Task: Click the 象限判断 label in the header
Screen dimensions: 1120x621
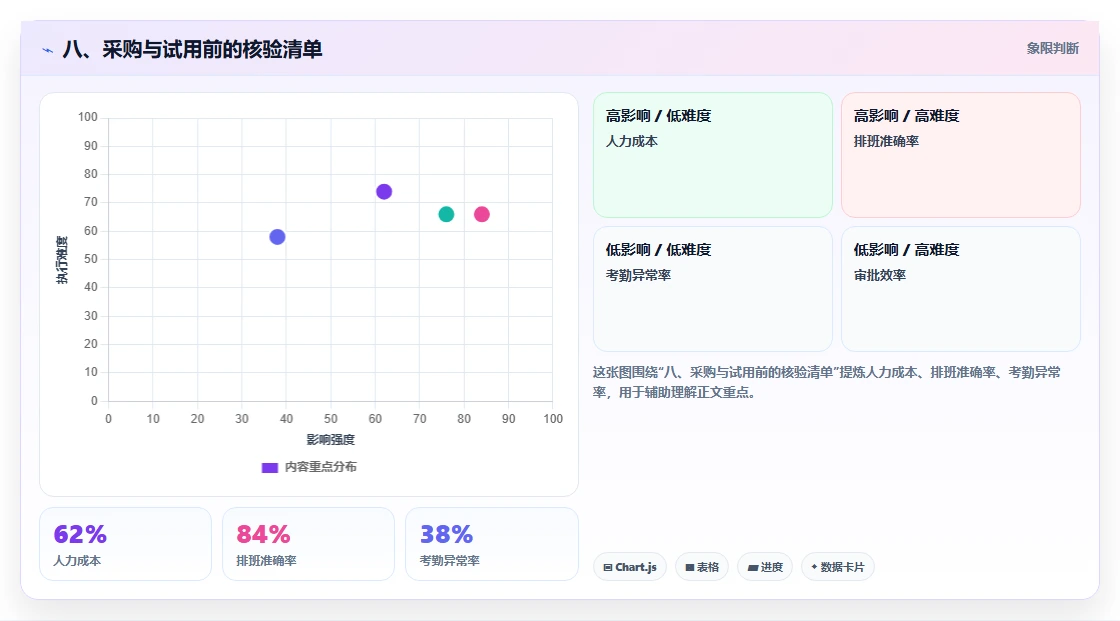Action: pyautogui.click(x=1052, y=49)
